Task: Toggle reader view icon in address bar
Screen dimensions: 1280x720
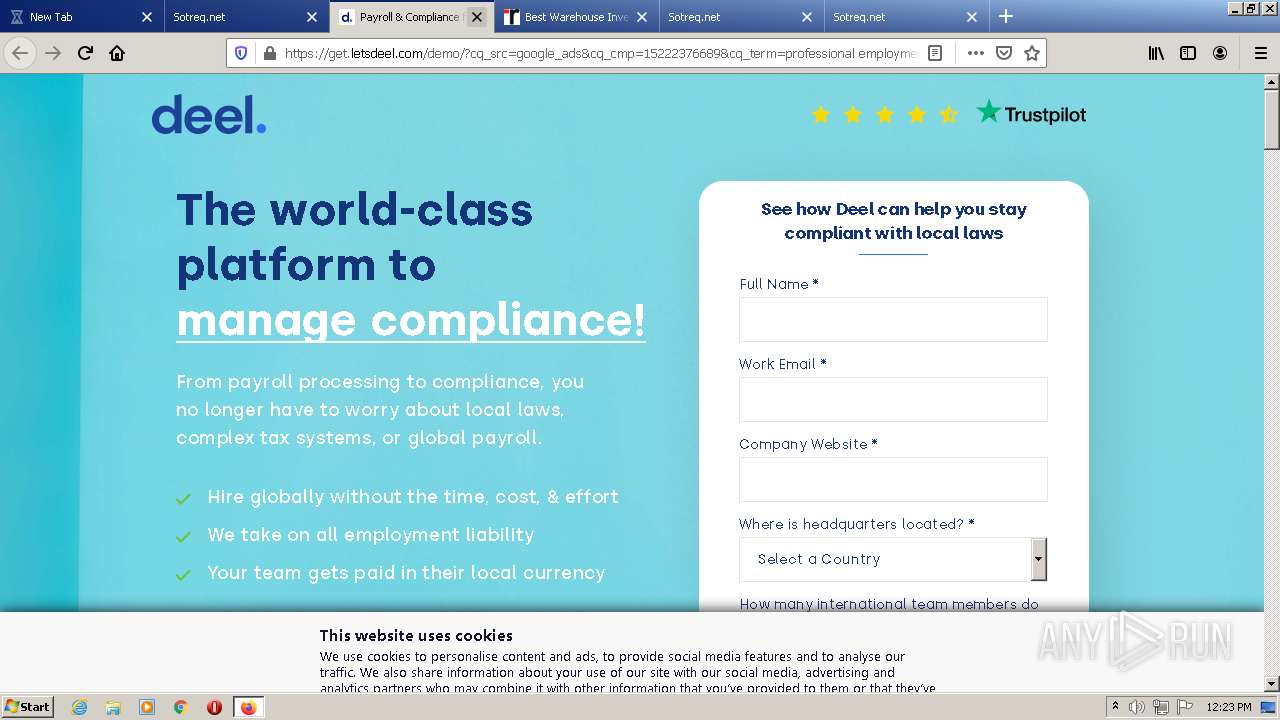Action: [935, 53]
